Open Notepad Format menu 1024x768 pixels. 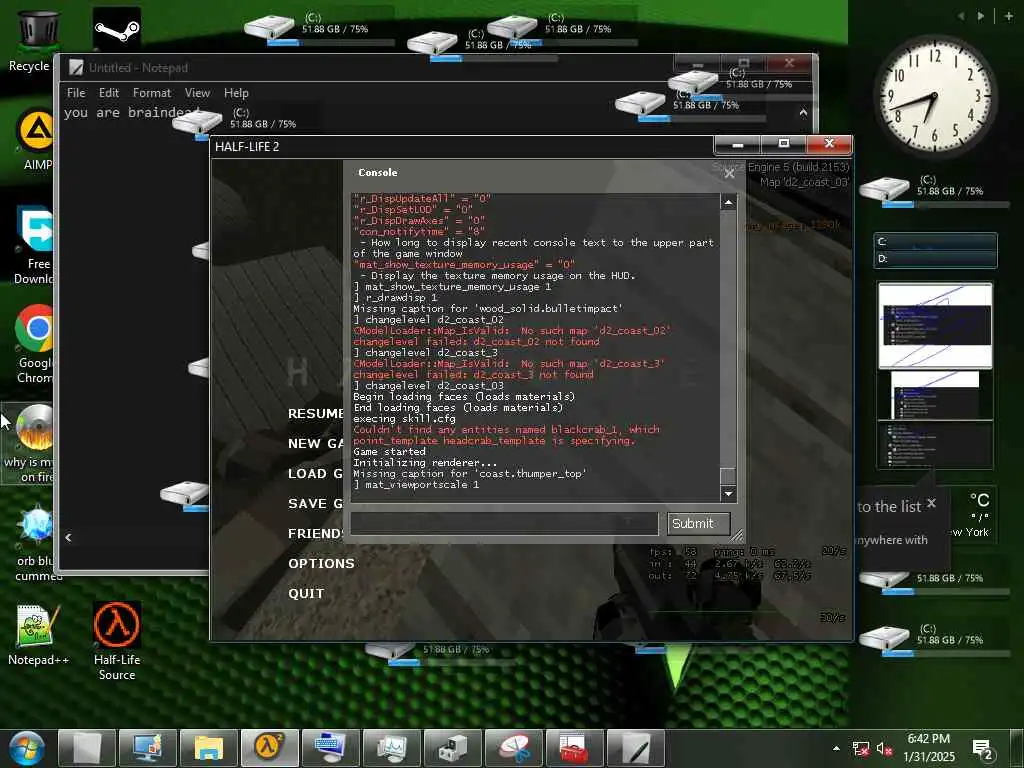pyautogui.click(x=152, y=93)
